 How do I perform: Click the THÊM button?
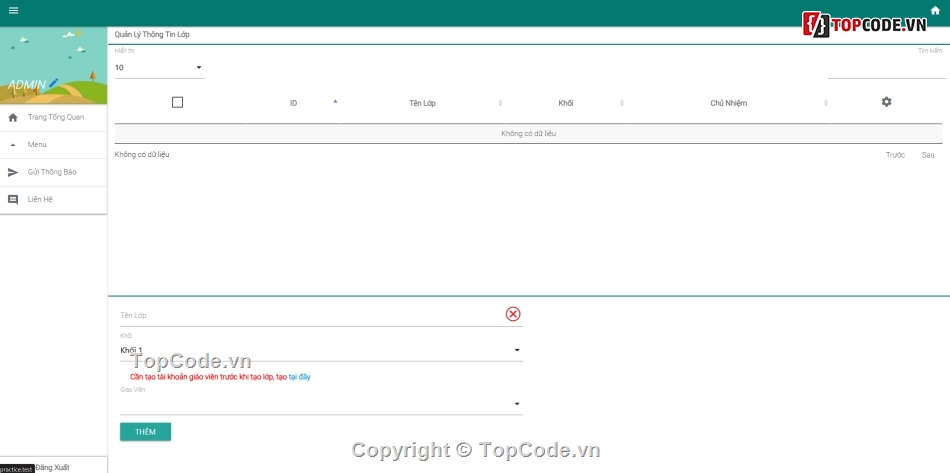tap(145, 432)
